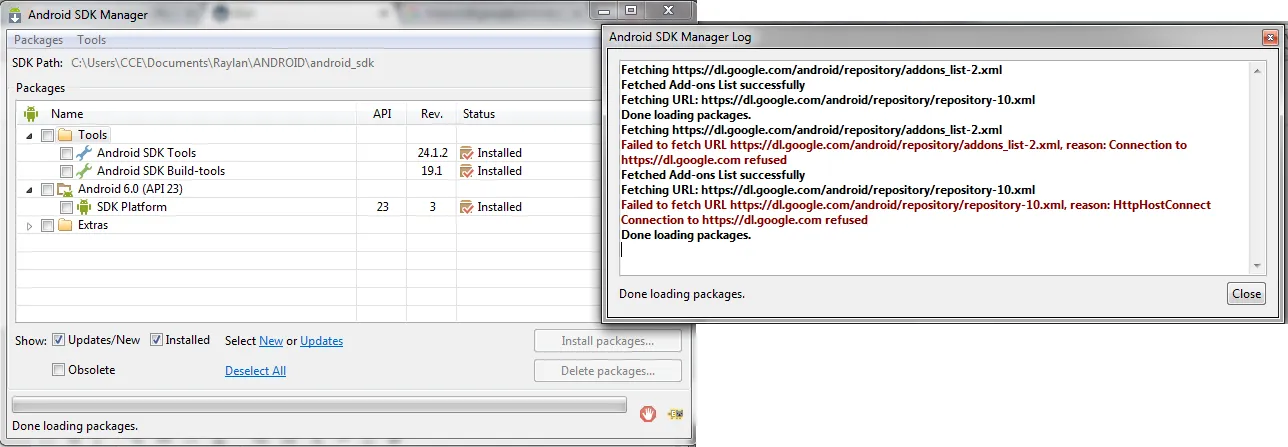Click the Deselect All link
The image size is (1288, 447).
pos(255,371)
